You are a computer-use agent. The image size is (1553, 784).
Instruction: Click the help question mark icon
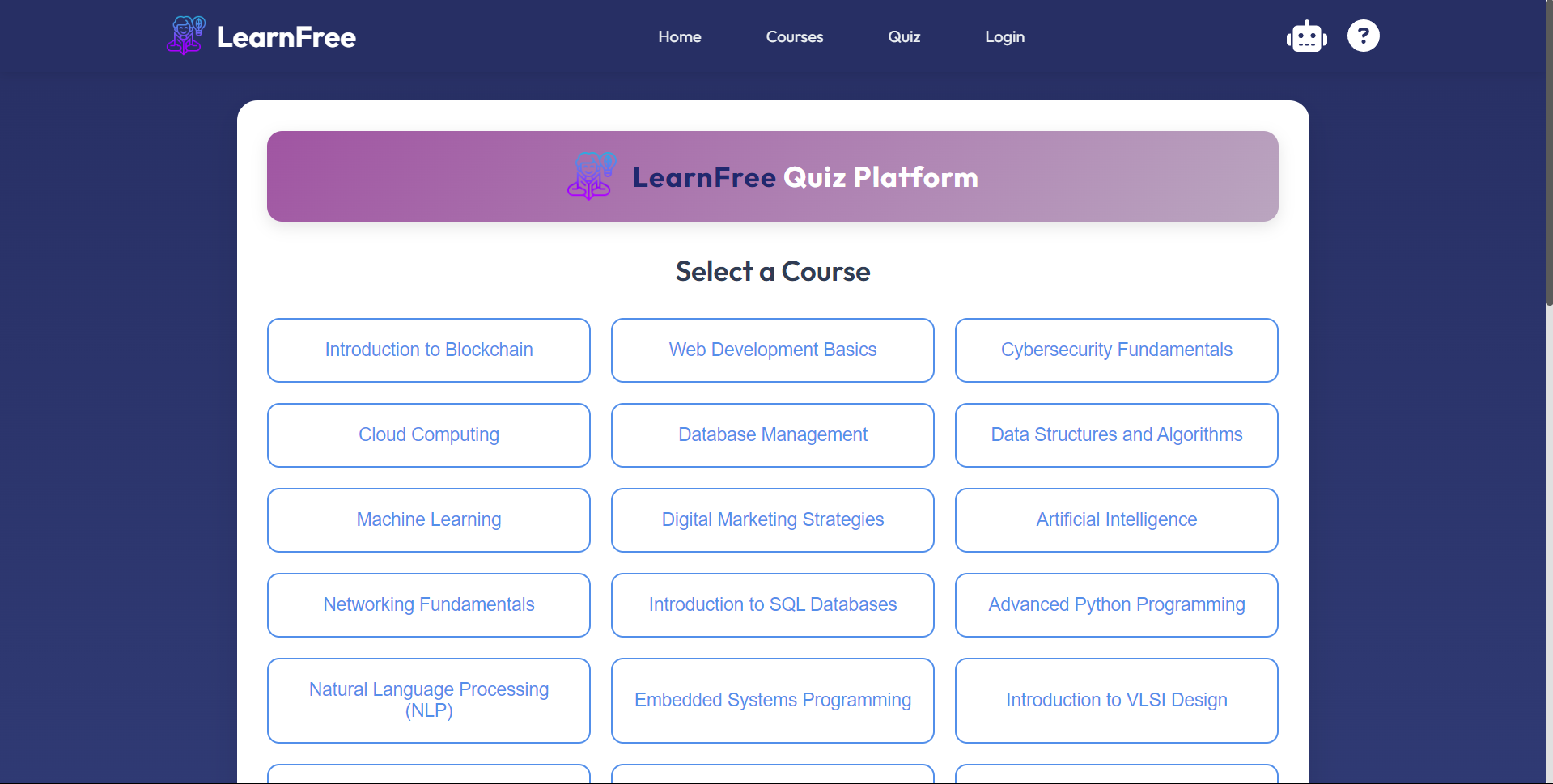[1363, 36]
